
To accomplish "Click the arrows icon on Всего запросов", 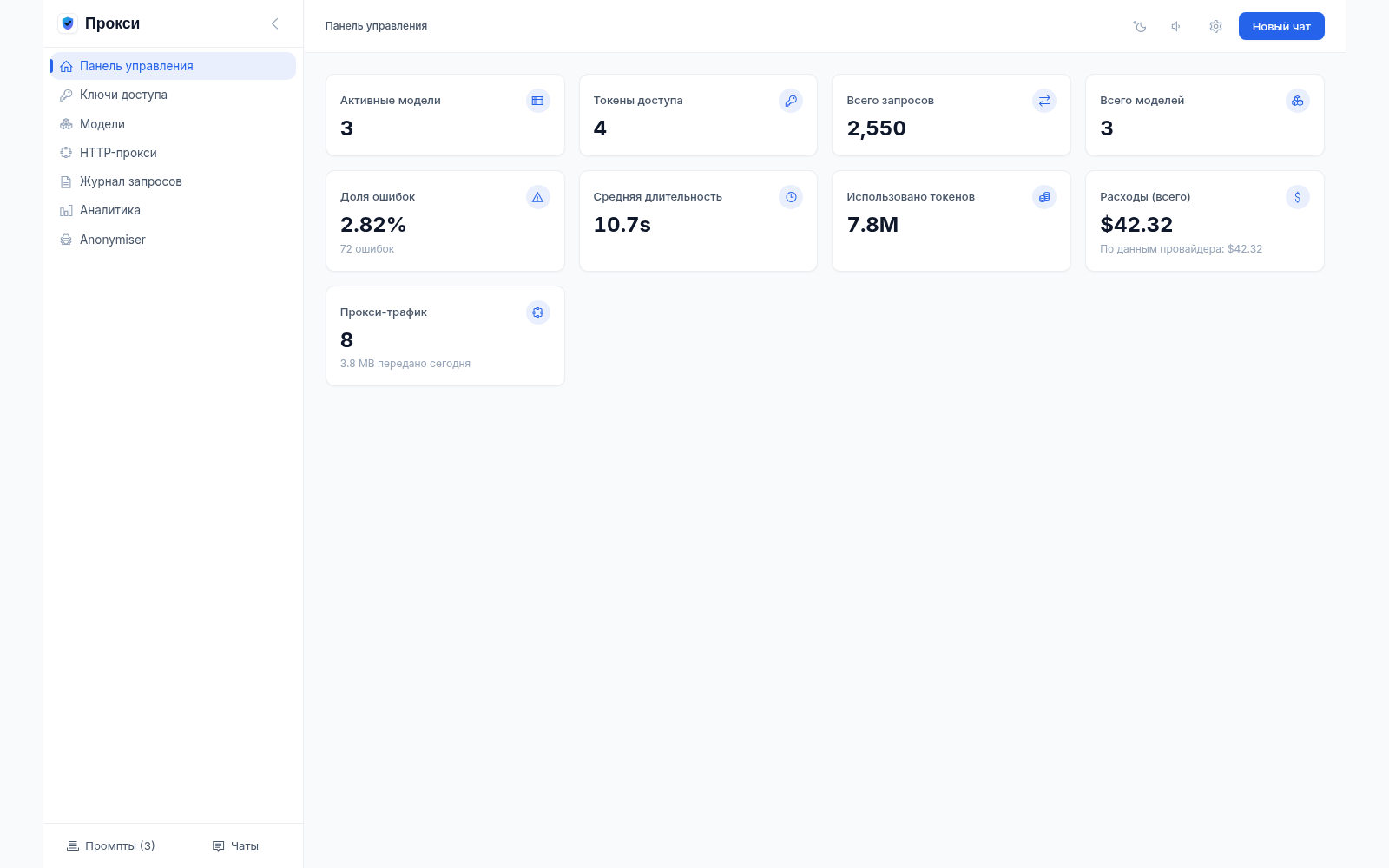I will [1044, 101].
